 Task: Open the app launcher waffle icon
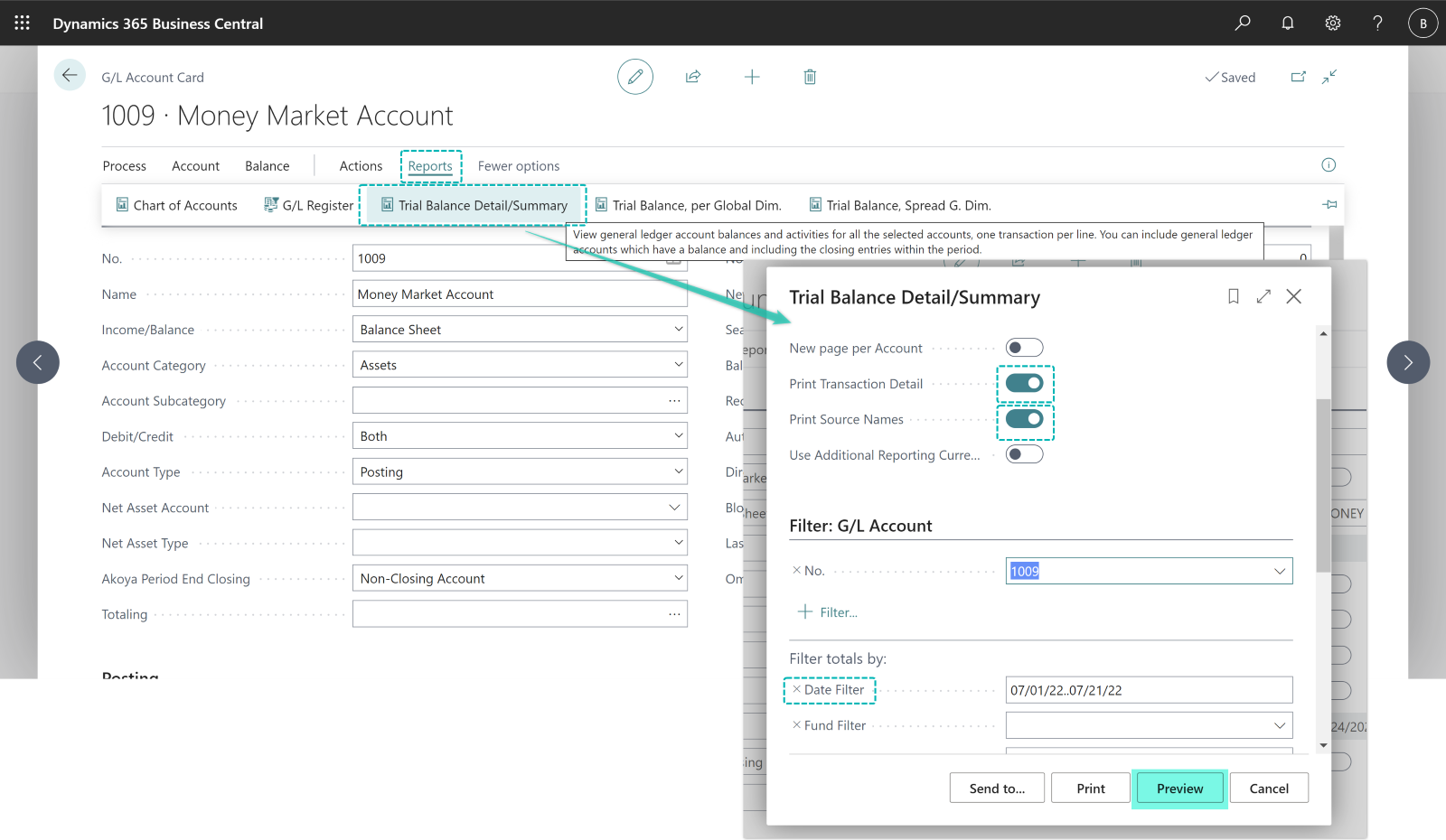(x=23, y=23)
